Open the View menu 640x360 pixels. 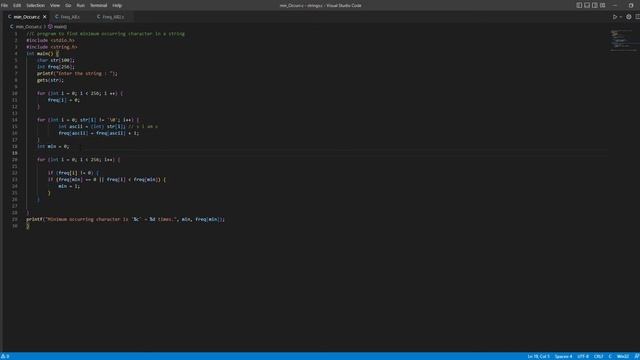pyautogui.click(x=55, y=5)
